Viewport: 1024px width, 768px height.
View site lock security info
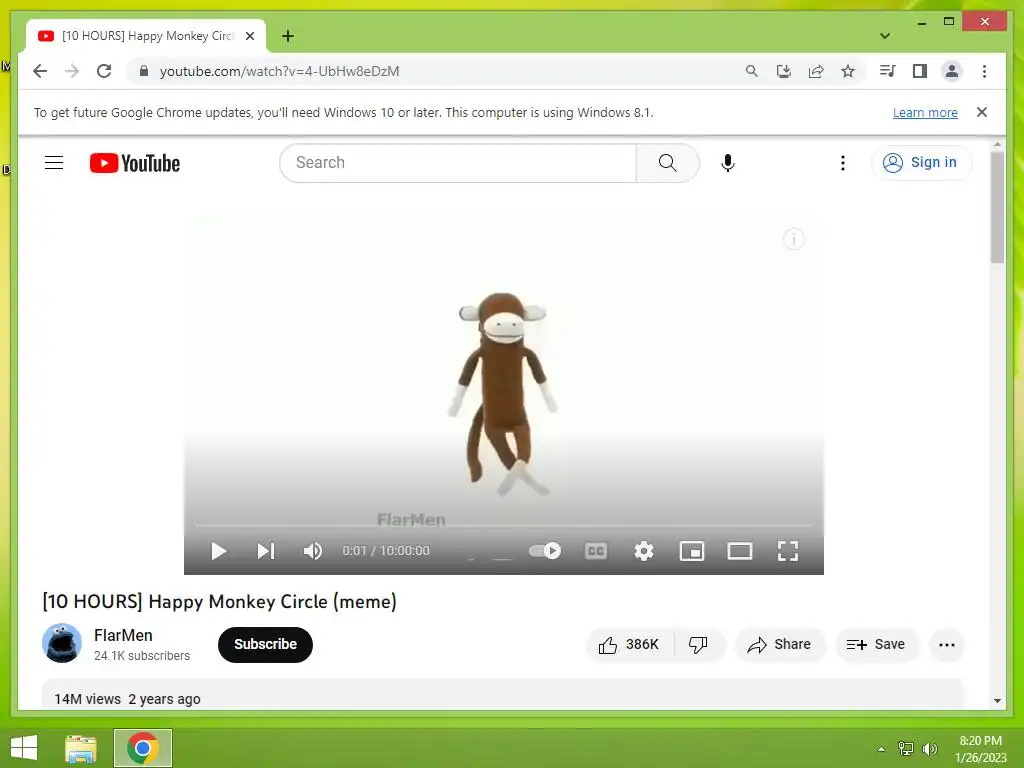click(144, 71)
